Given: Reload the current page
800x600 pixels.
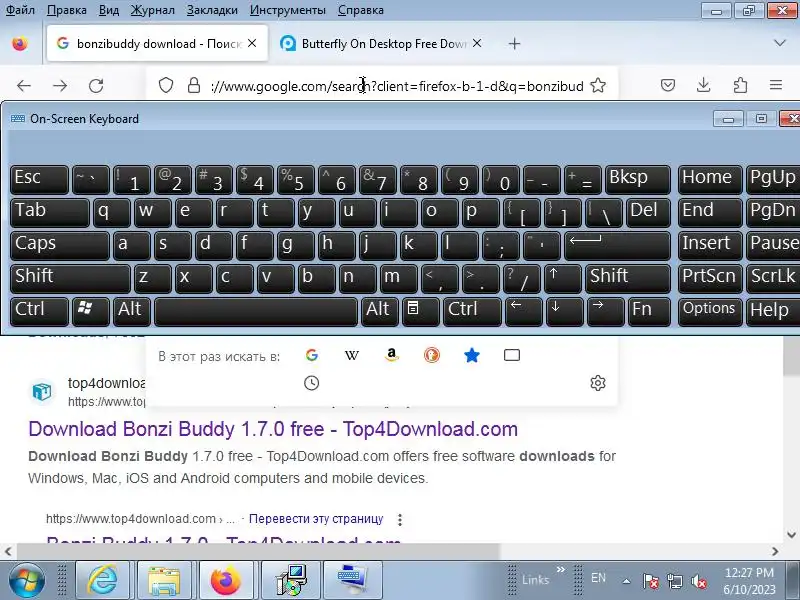Looking at the screenshot, I should point(96,86).
